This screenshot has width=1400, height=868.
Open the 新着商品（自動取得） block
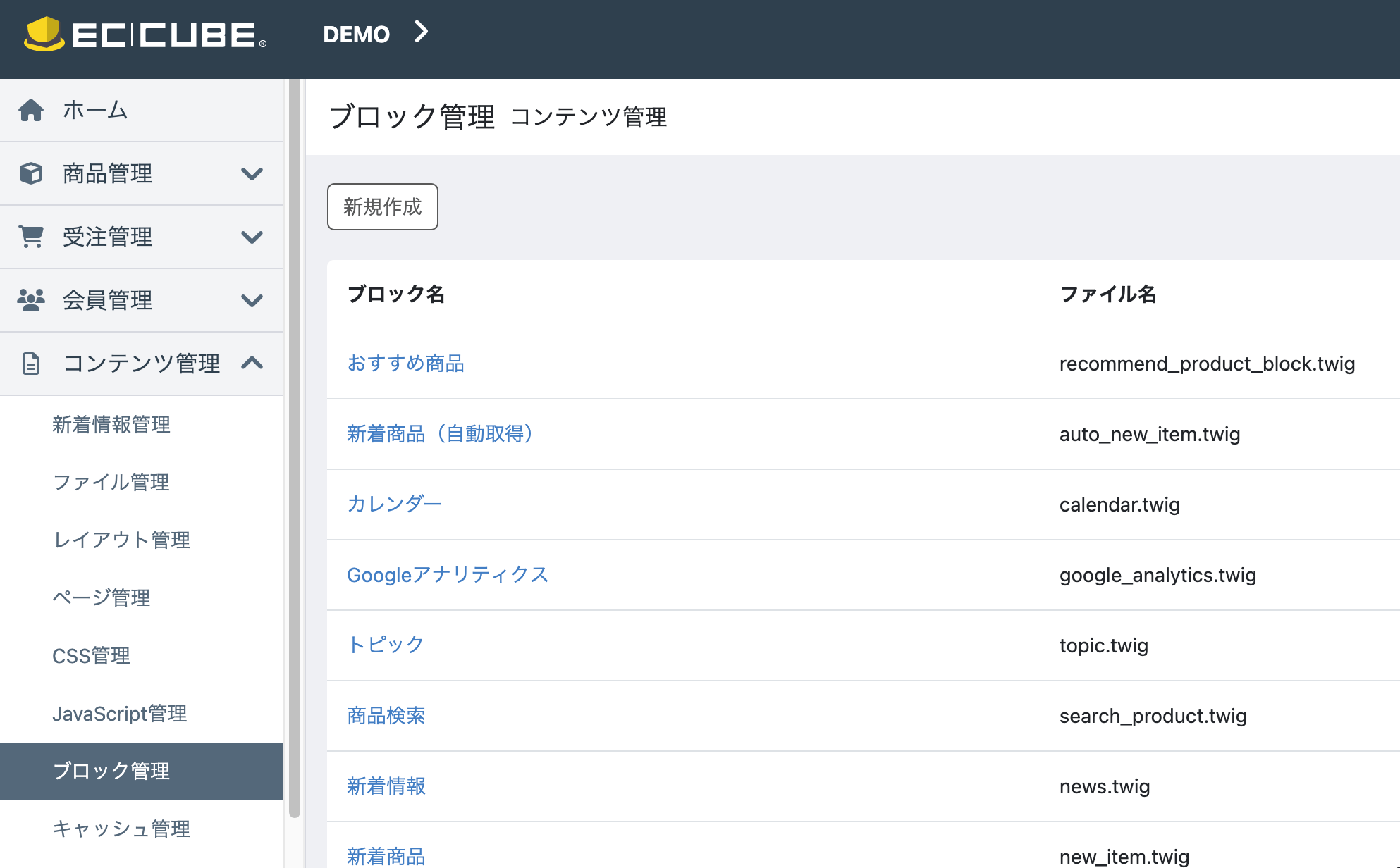pos(440,434)
